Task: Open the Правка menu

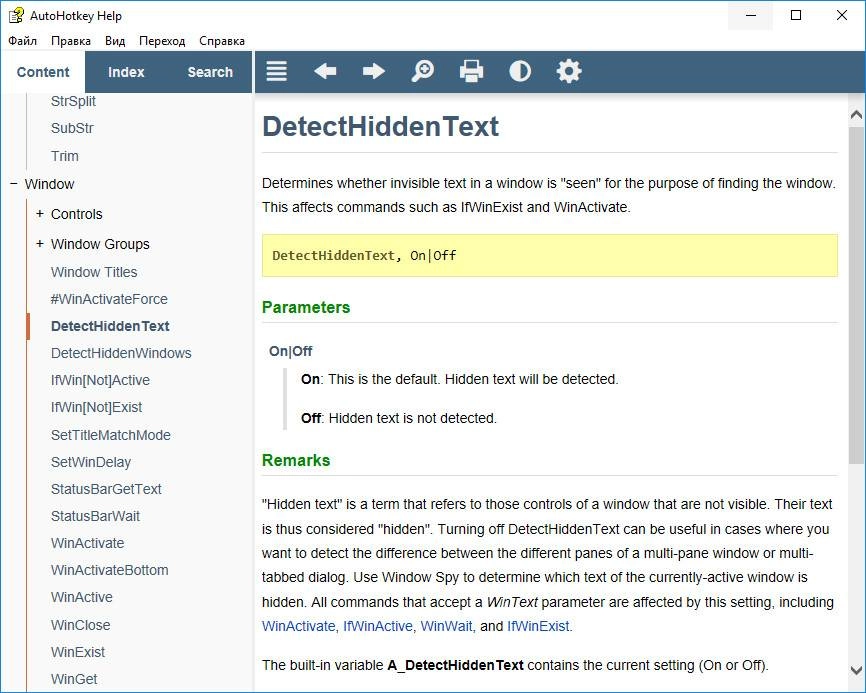Action: click(x=71, y=41)
